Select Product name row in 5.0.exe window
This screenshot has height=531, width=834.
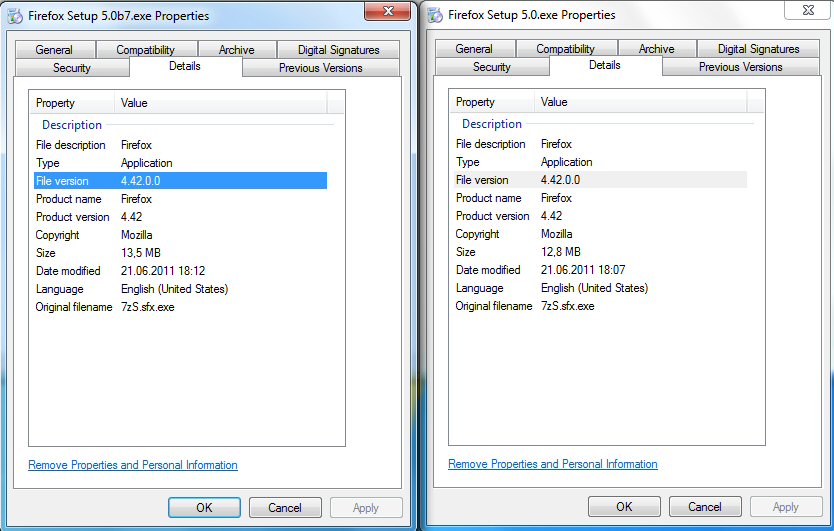(601, 198)
